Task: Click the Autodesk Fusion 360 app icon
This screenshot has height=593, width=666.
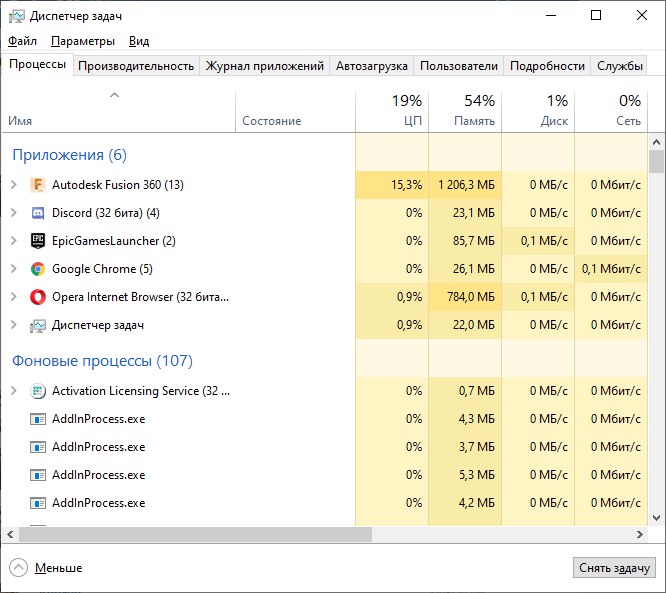Action: [38, 185]
